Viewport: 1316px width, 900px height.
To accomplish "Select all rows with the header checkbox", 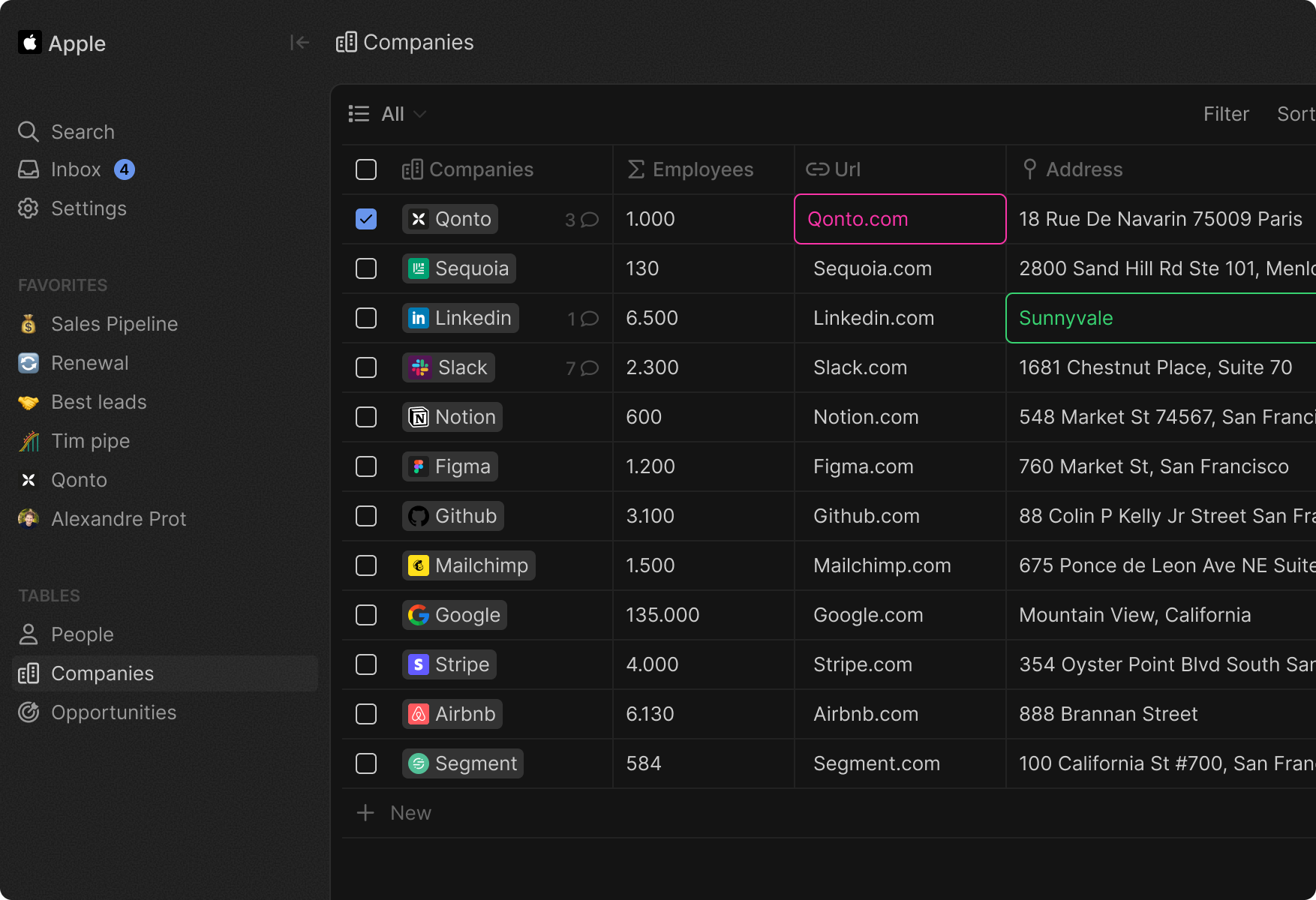I will (x=366, y=169).
